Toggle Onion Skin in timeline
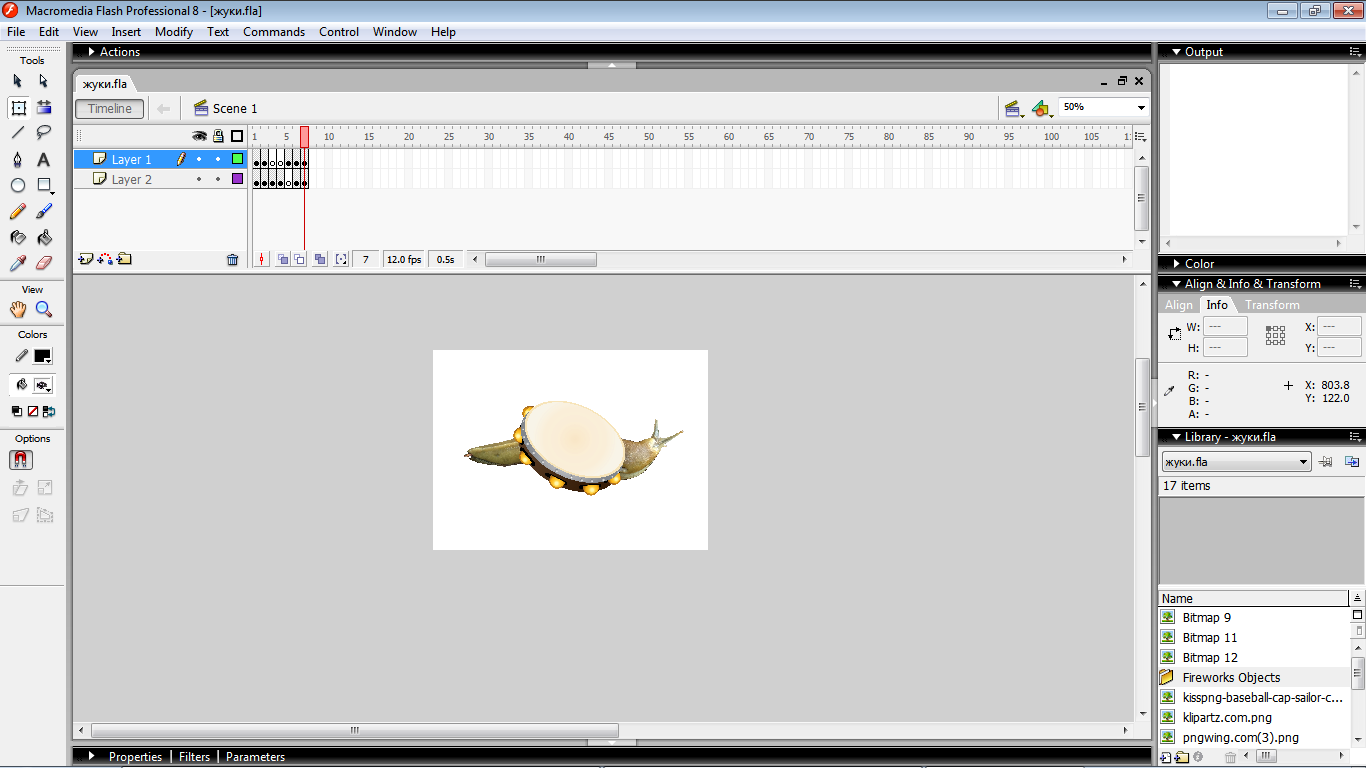The width and height of the screenshot is (1366, 768). 283,259
